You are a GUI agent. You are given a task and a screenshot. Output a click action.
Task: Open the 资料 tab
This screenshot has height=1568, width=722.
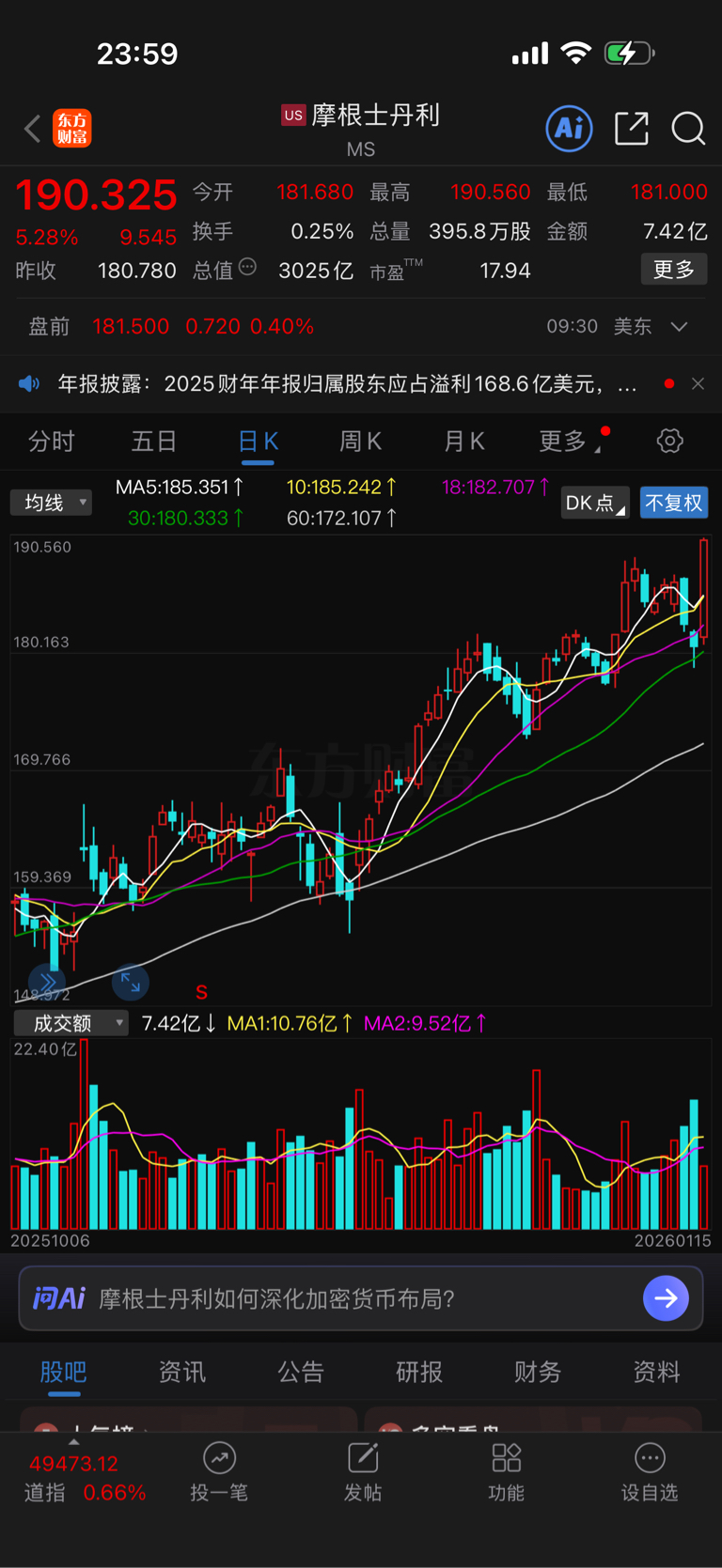click(656, 1372)
